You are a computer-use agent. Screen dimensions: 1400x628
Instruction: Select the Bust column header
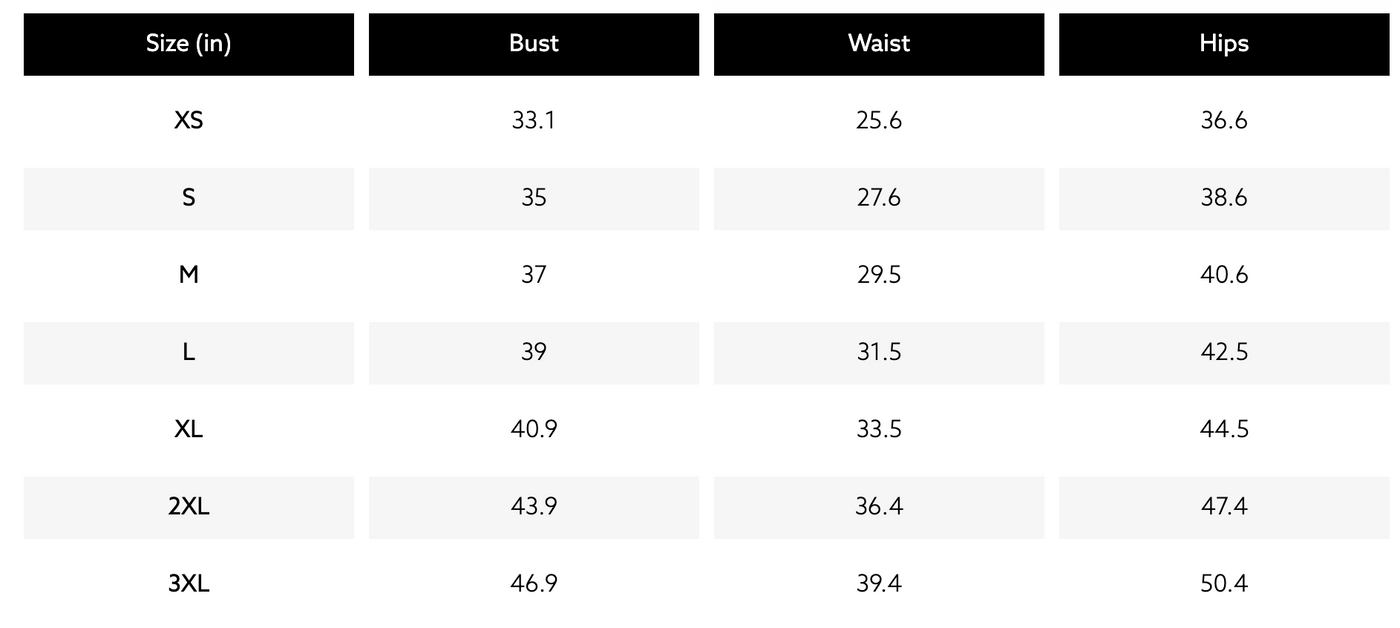point(533,44)
